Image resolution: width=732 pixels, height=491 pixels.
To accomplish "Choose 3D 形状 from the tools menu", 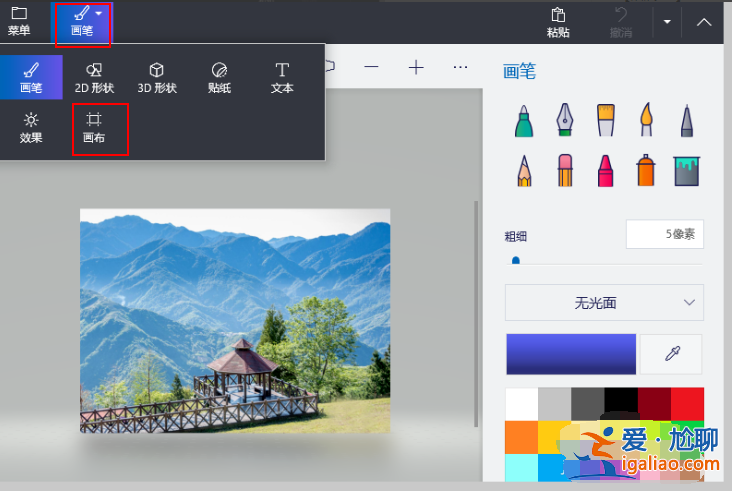I will click(x=157, y=78).
